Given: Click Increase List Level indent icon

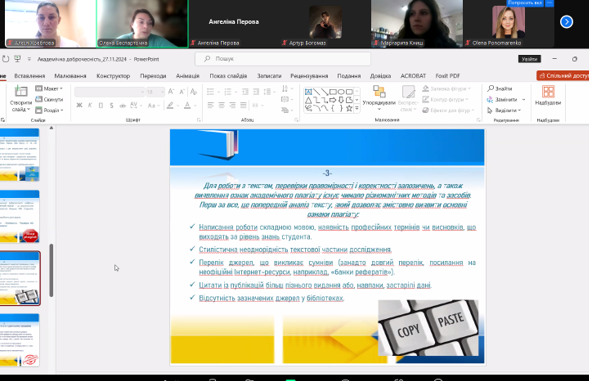Looking at the screenshot, I should [256, 91].
